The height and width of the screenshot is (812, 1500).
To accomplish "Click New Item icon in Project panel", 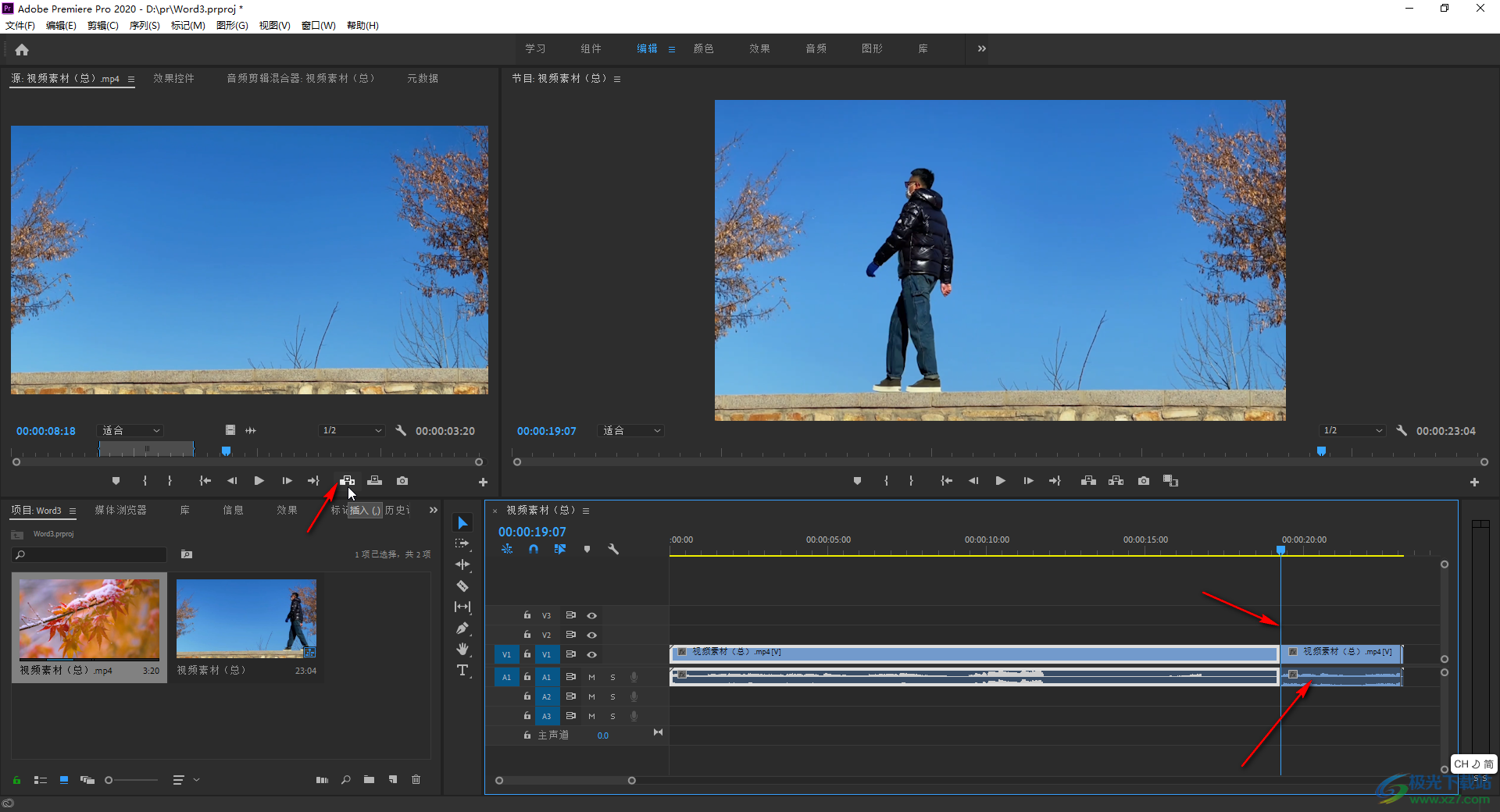I will click(x=393, y=779).
